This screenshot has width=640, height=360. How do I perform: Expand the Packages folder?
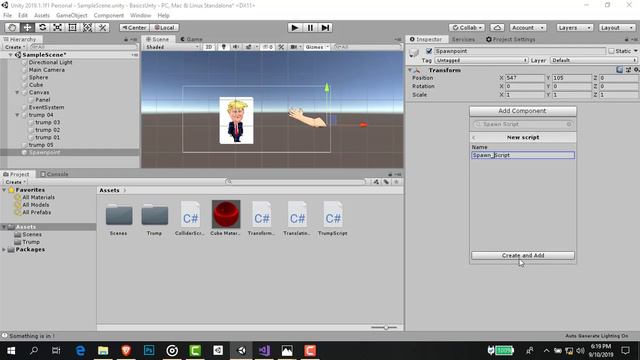pyautogui.click(x=4, y=249)
